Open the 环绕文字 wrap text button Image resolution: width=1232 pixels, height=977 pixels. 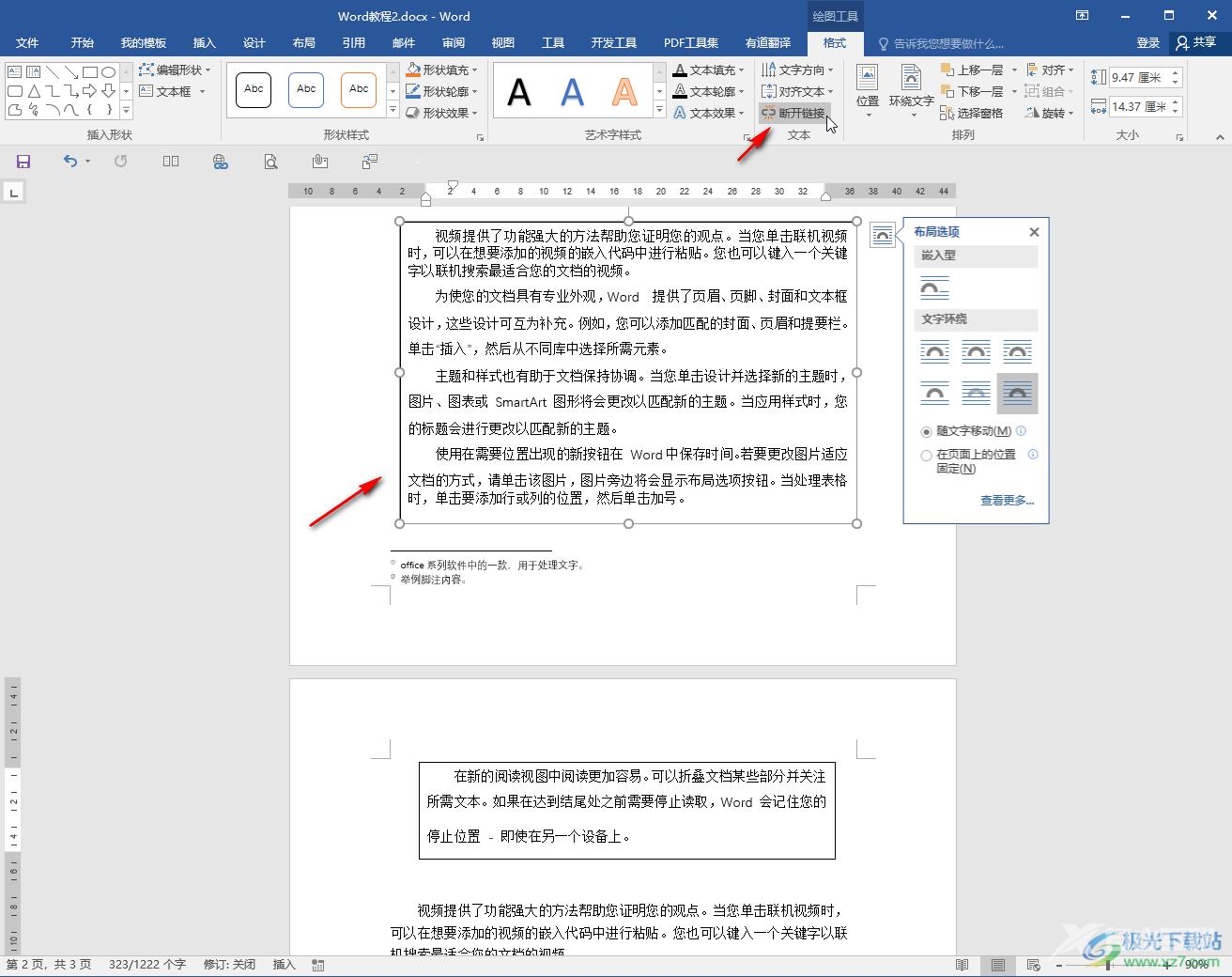911,90
